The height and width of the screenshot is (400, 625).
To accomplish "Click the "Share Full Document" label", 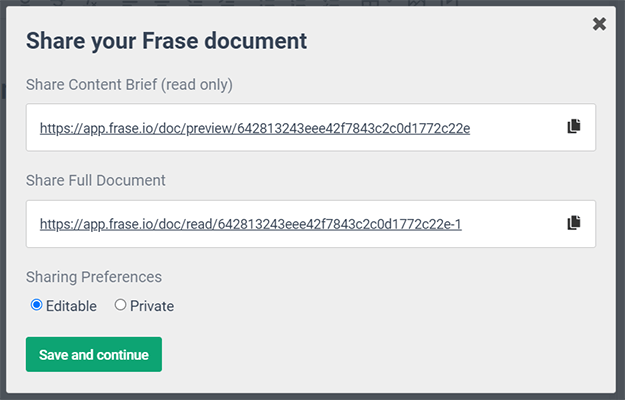I will 96,181.
